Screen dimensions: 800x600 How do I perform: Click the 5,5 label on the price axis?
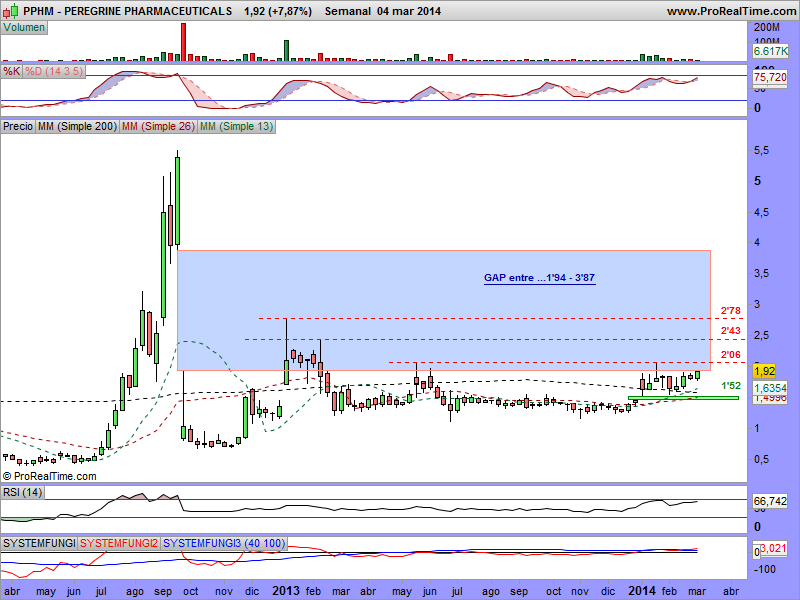(x=761, y=151)
